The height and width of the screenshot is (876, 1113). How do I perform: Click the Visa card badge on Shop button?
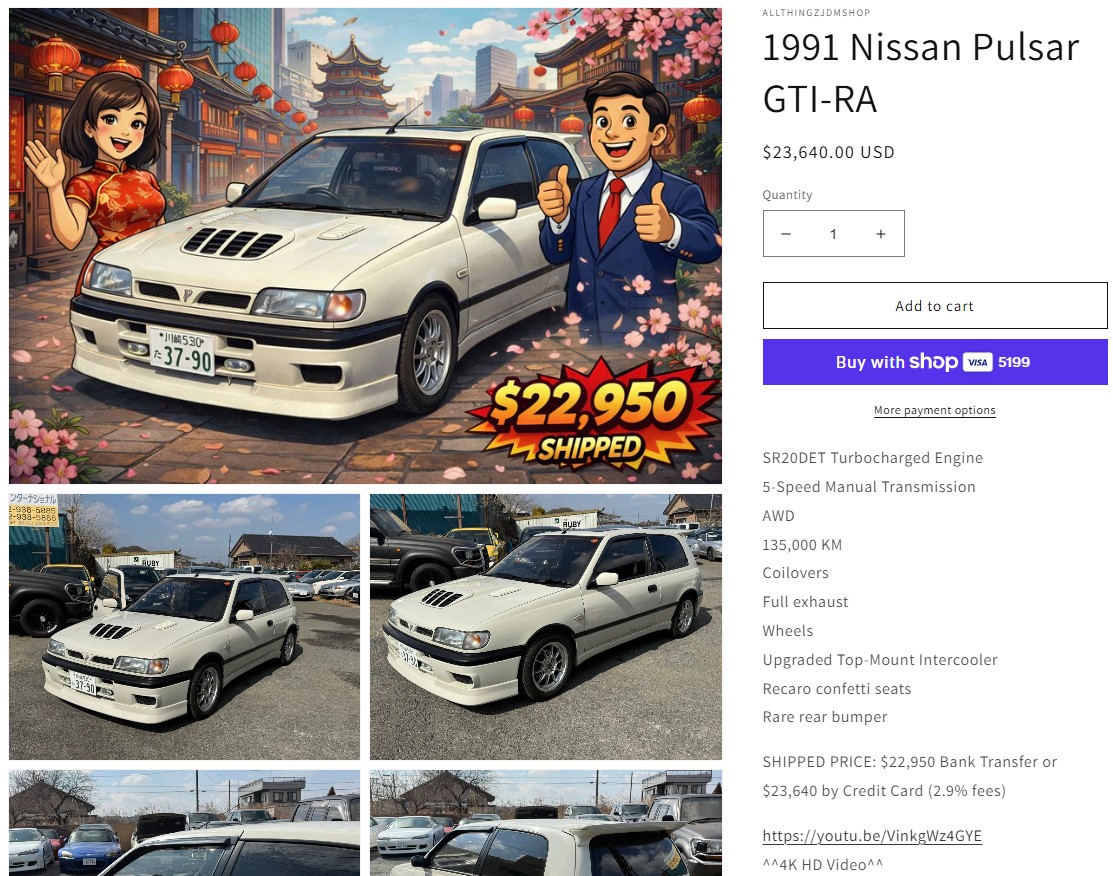coord(977,363)
